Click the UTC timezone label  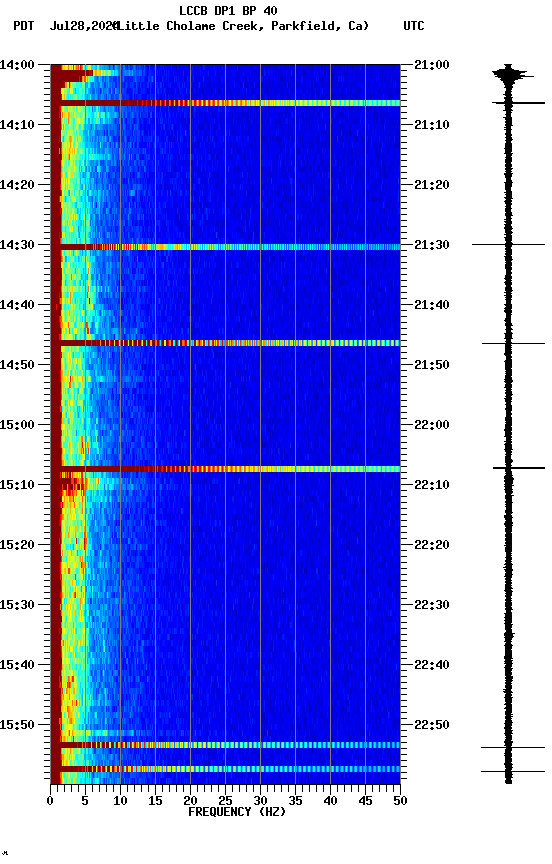click(x=414, y=26)
